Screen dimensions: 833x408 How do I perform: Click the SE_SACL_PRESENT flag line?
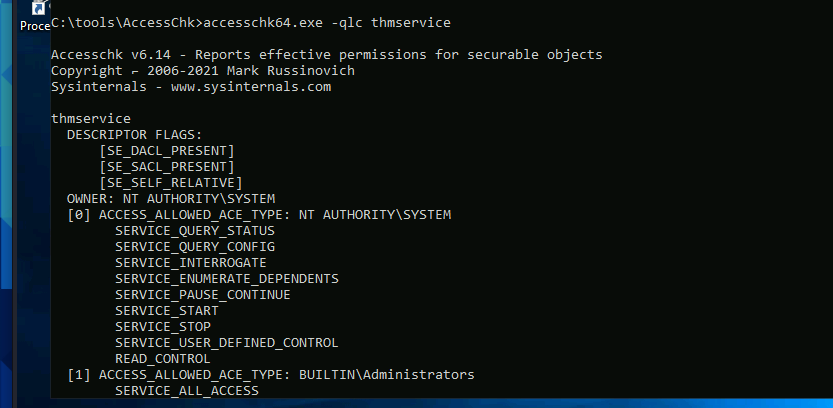tap(167, 167)
